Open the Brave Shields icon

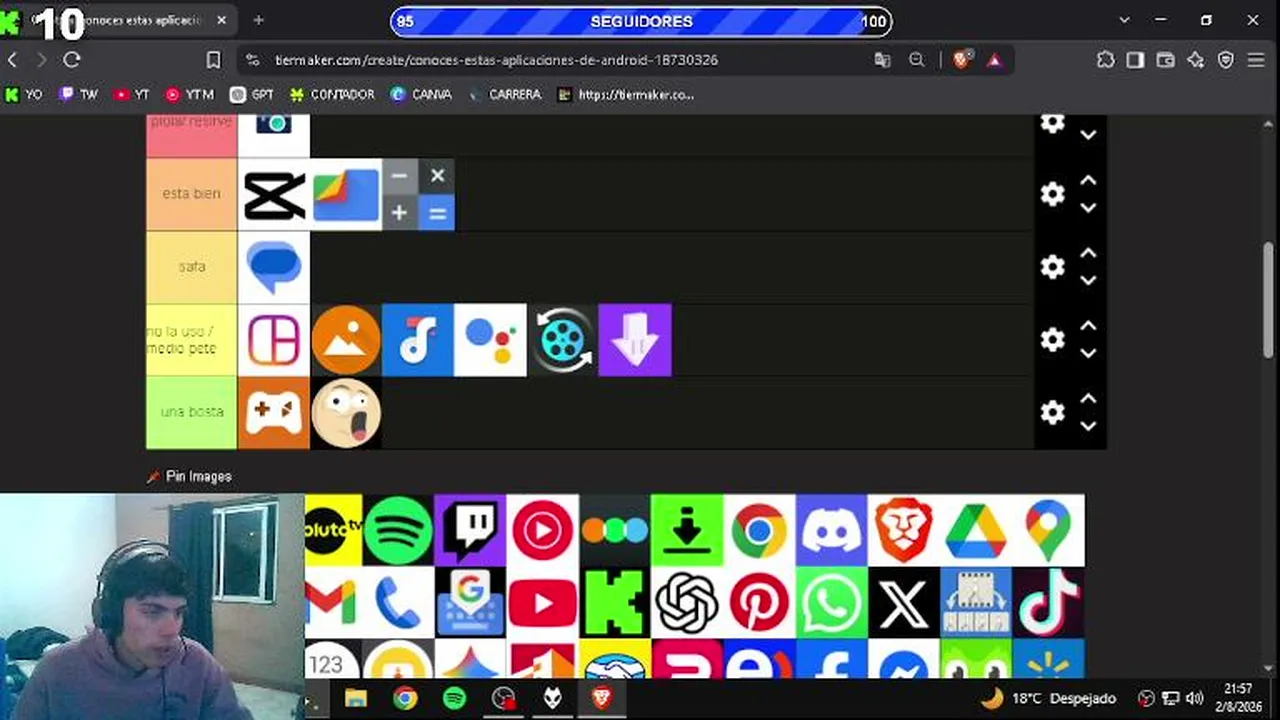coord(962,60)
